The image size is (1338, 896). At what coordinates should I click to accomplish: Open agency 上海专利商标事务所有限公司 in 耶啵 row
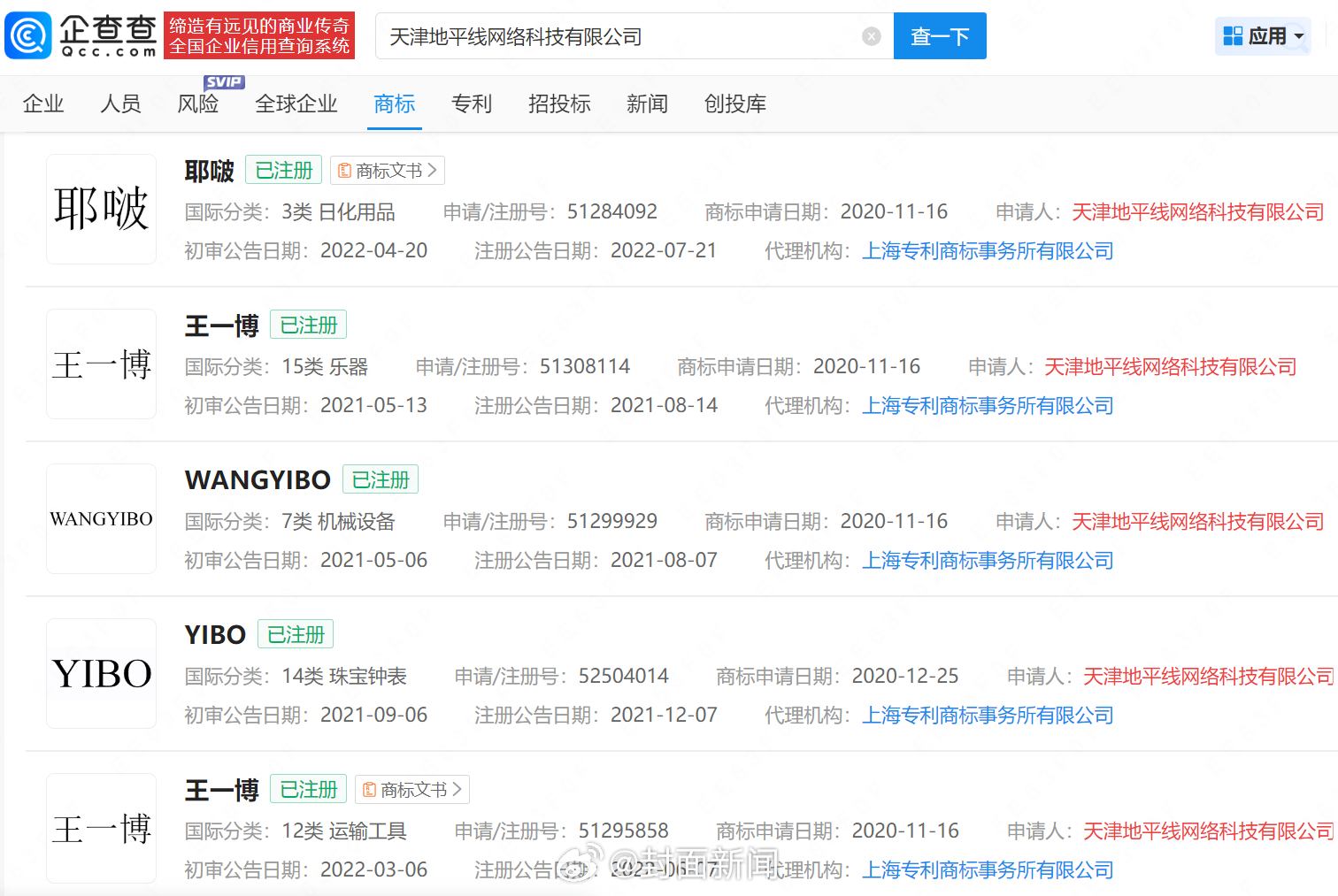[988, 251]
